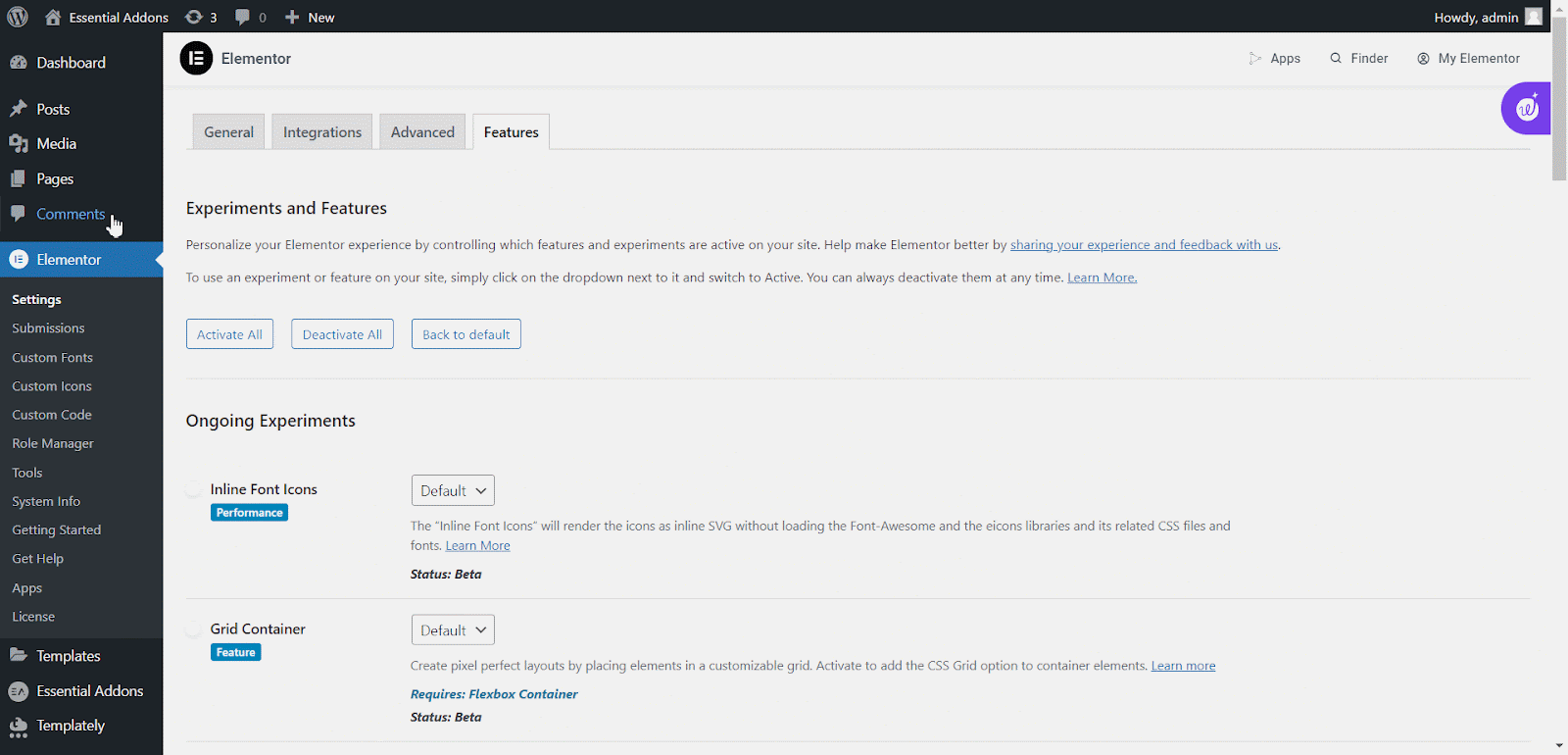Click the admin avatar icon
This screenshot has width=1568, height=755.
coord(1534,17)
